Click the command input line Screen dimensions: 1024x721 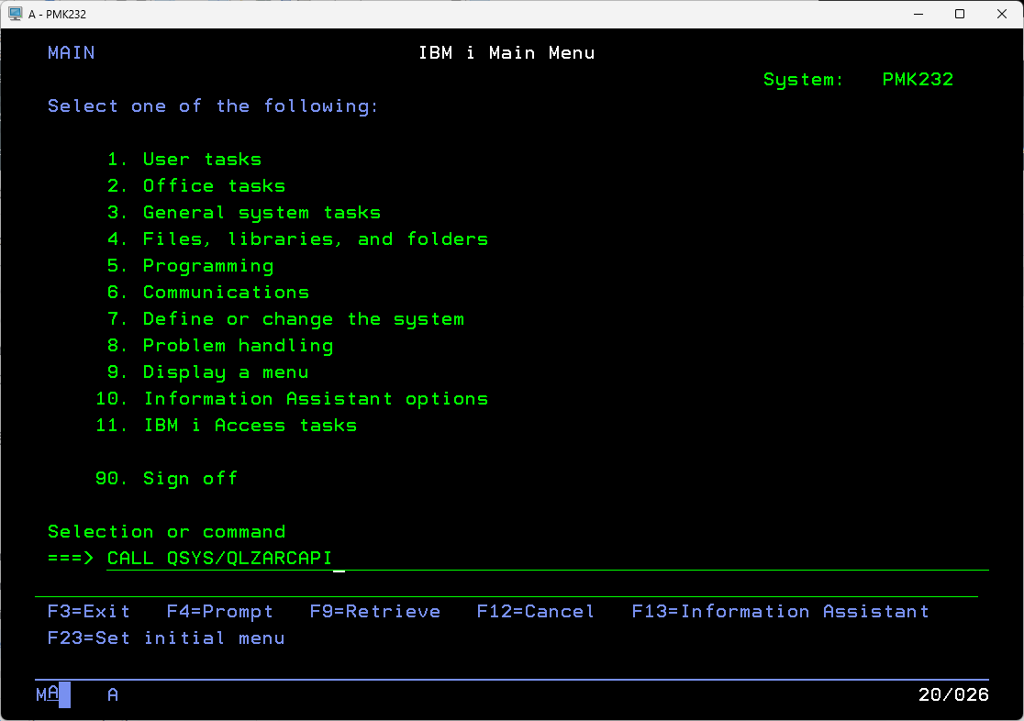pos(547,558)
